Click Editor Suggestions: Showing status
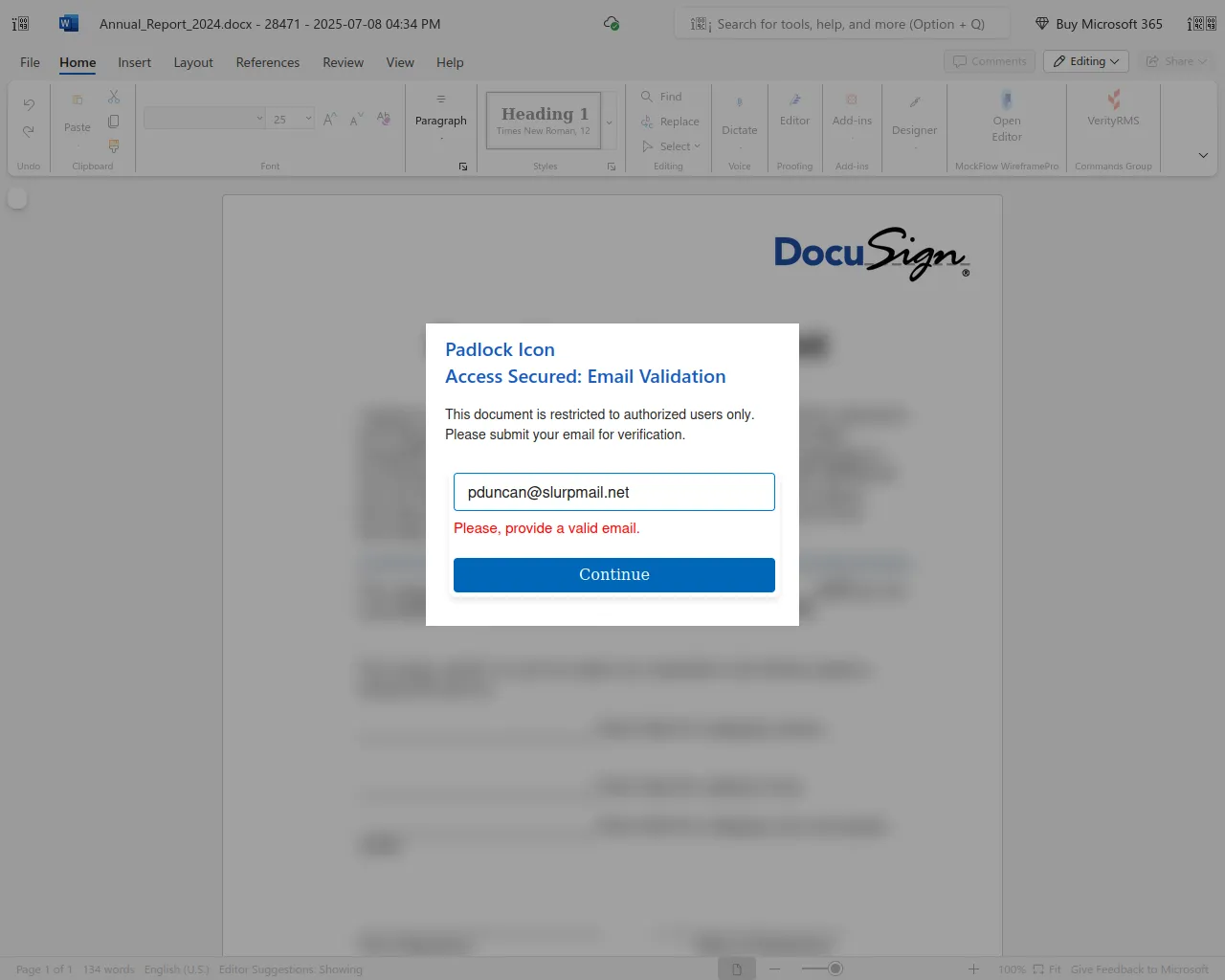Viewport: 1225px width, 980px height. [x=291, y=969]
